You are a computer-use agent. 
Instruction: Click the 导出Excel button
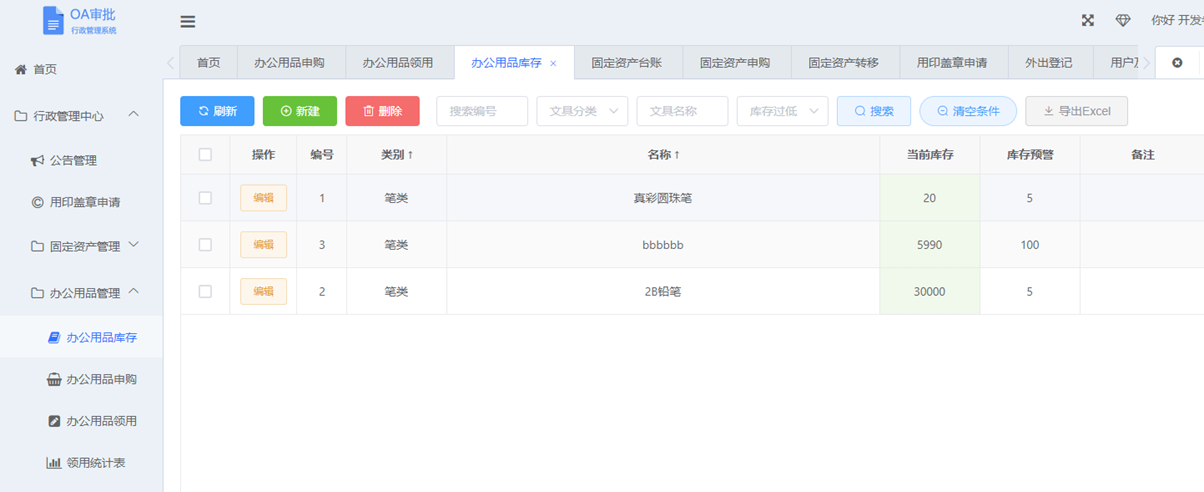(1077, 111)
